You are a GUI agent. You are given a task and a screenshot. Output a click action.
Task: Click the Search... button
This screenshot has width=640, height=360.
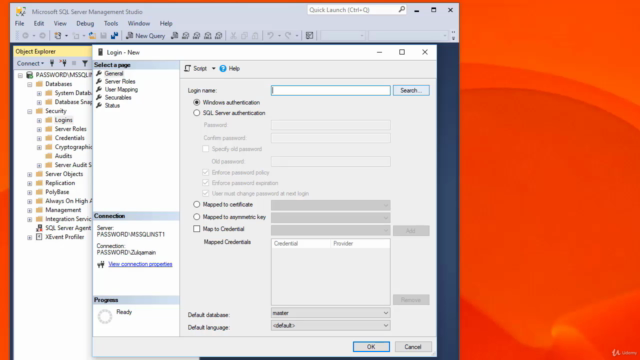[x=411, y=91]
